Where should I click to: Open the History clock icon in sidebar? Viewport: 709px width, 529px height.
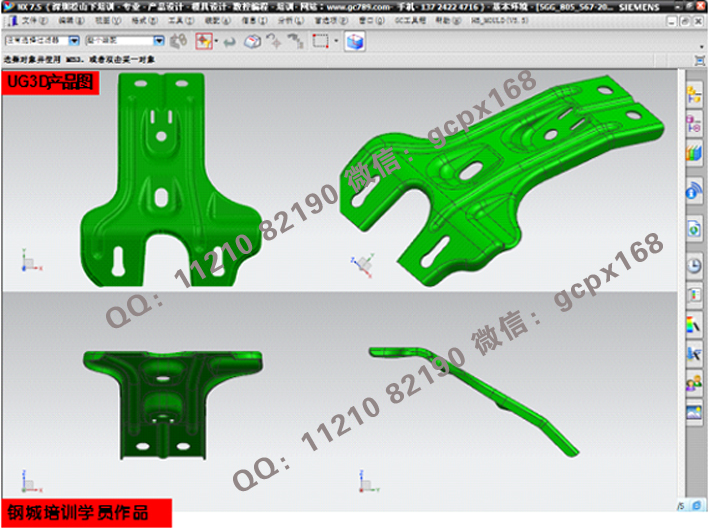coord(694,265)
